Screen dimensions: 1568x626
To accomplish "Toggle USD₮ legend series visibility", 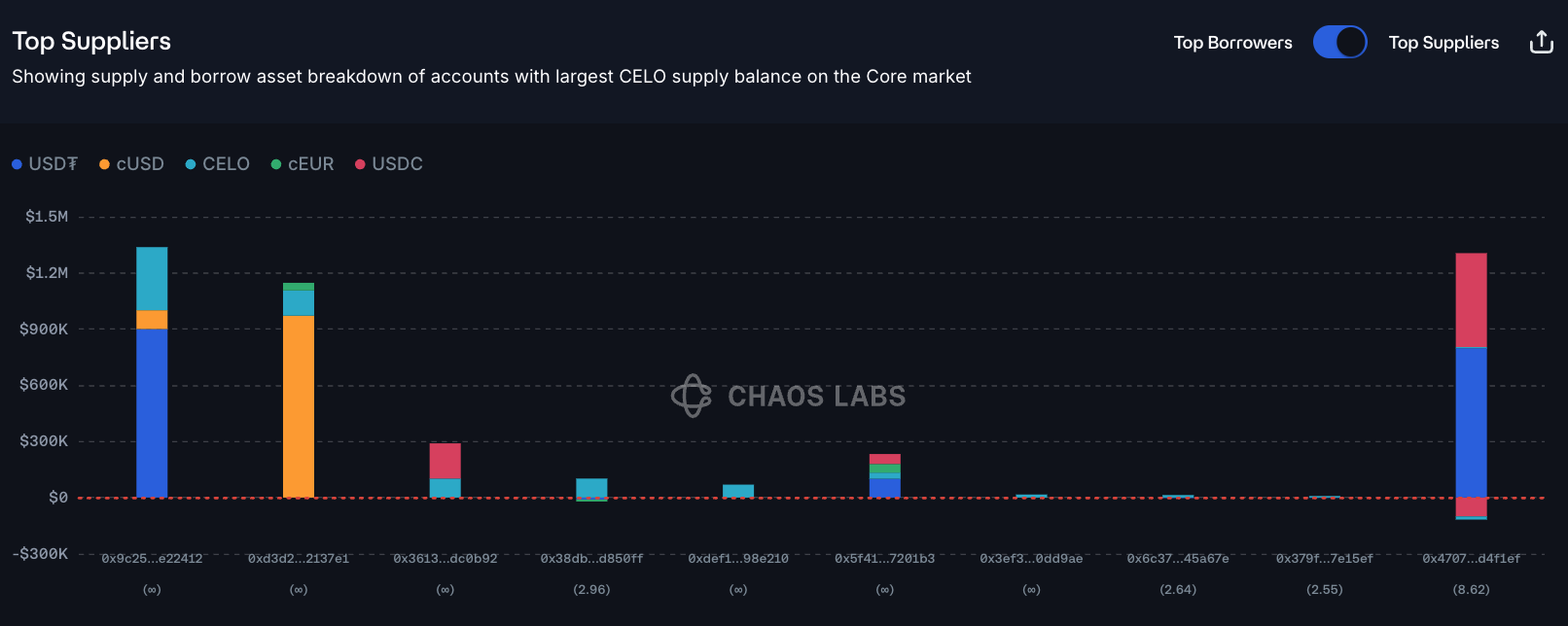I will 45,164.
